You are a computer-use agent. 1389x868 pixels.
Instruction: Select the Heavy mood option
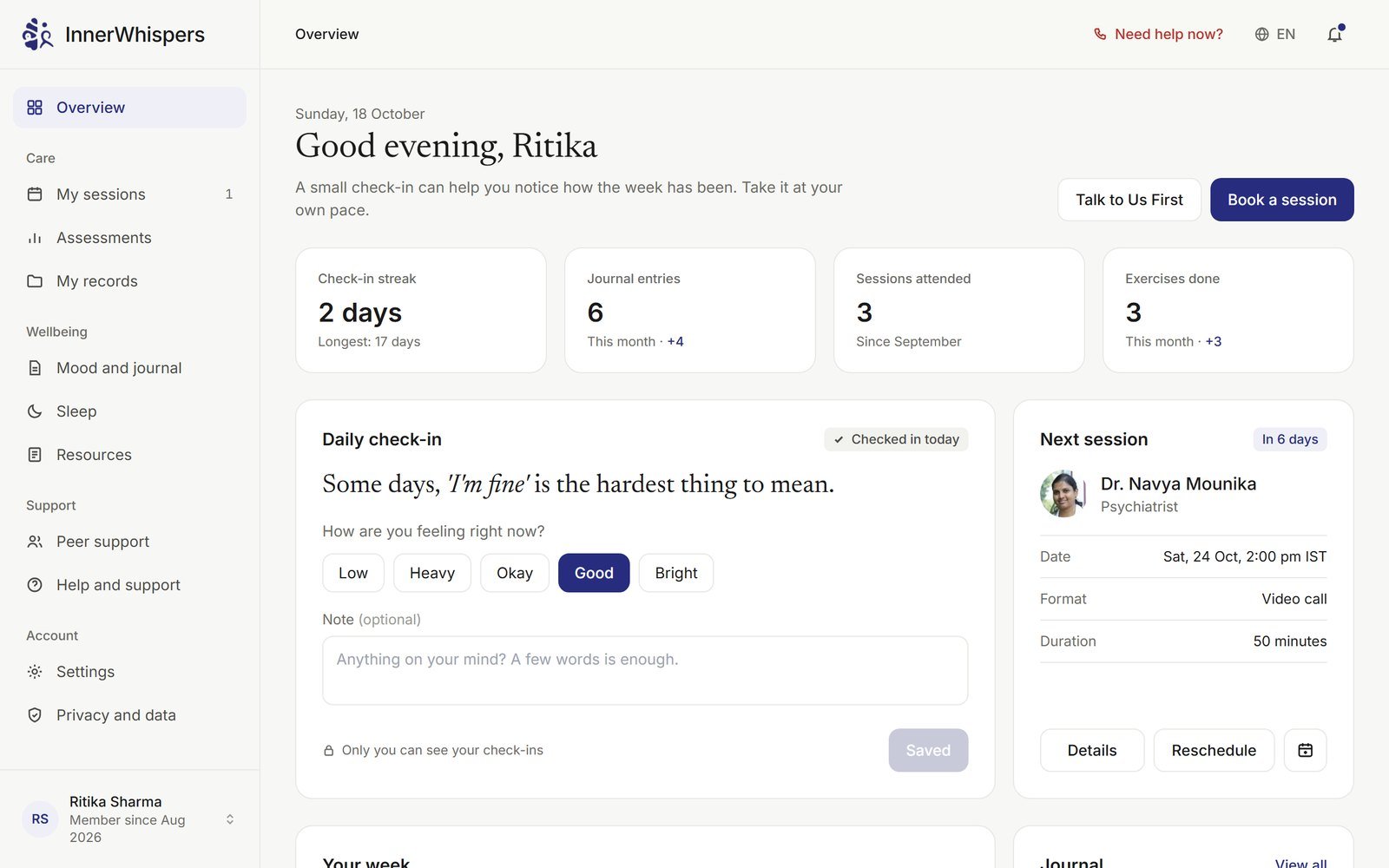coord(432,573)
